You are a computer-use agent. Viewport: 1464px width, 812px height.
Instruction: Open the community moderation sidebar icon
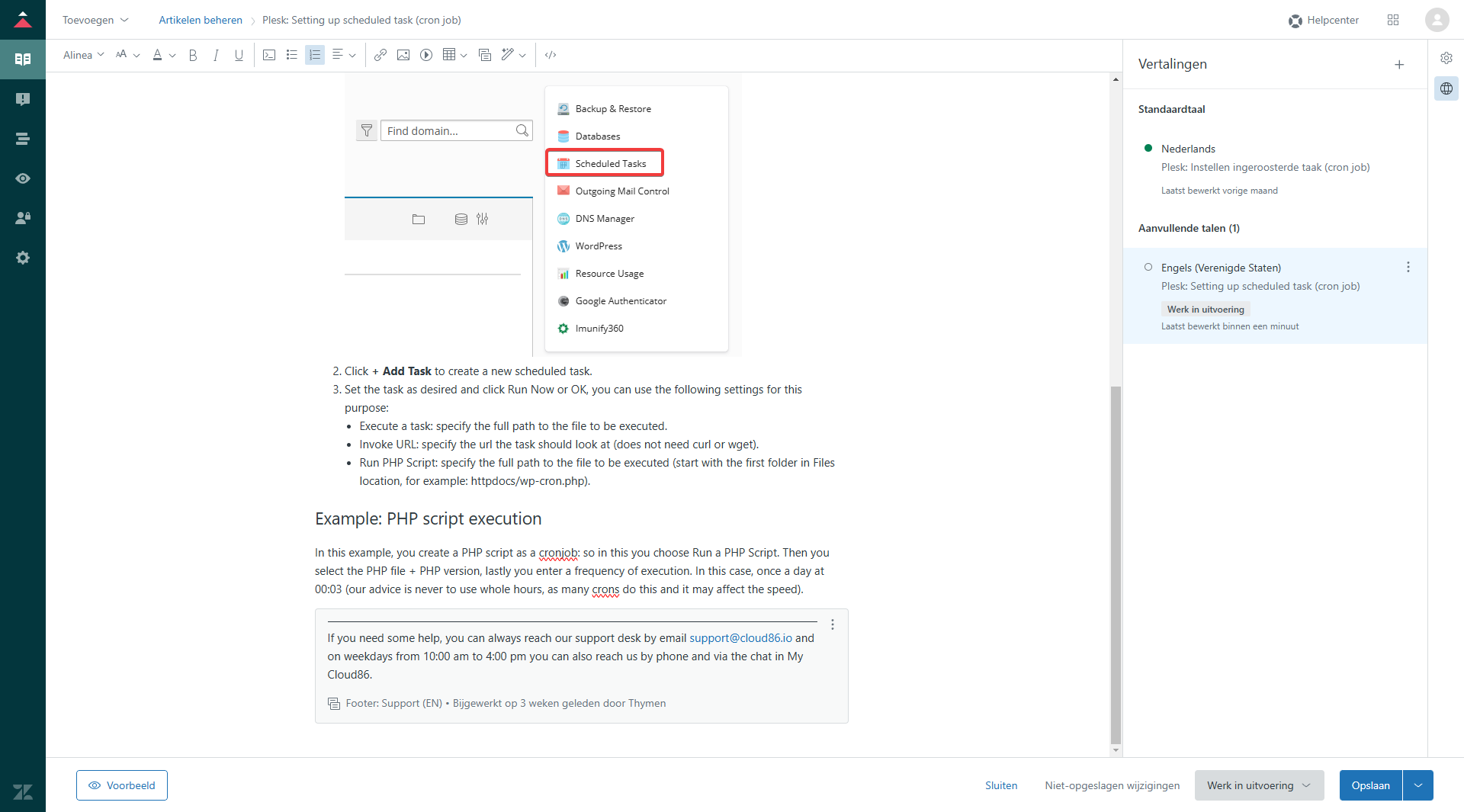[23, 99]
